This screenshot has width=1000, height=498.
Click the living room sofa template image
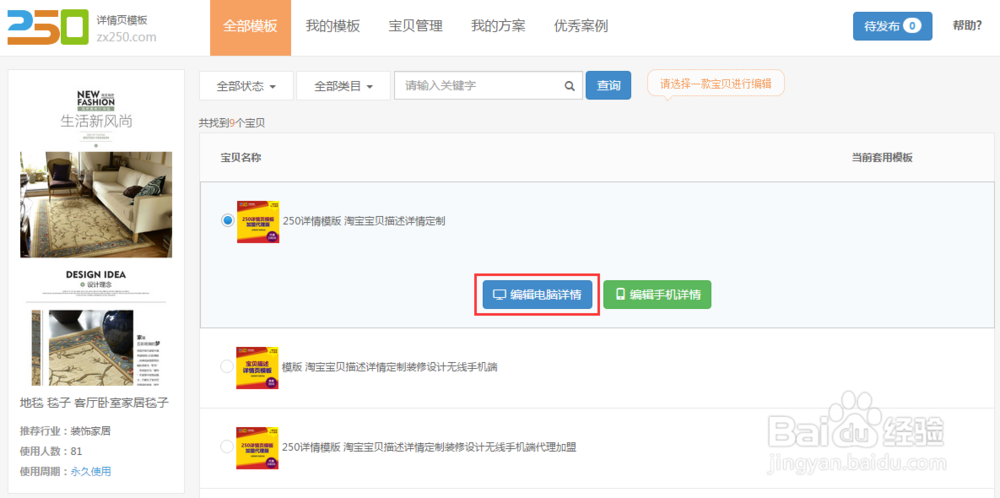click(x=96, y=204)
